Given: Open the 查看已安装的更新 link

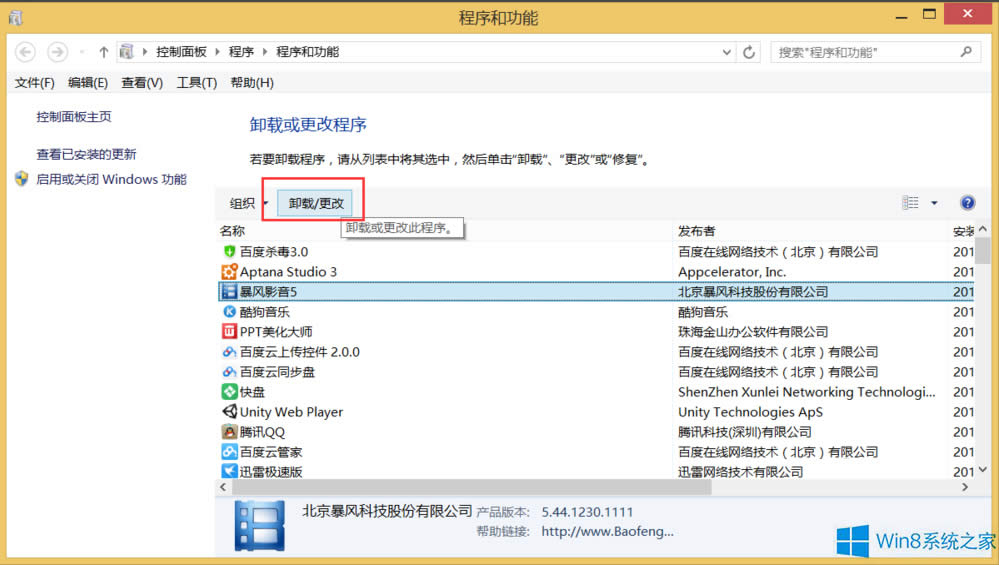Looking at the screenshot, I should coord(86,154).
